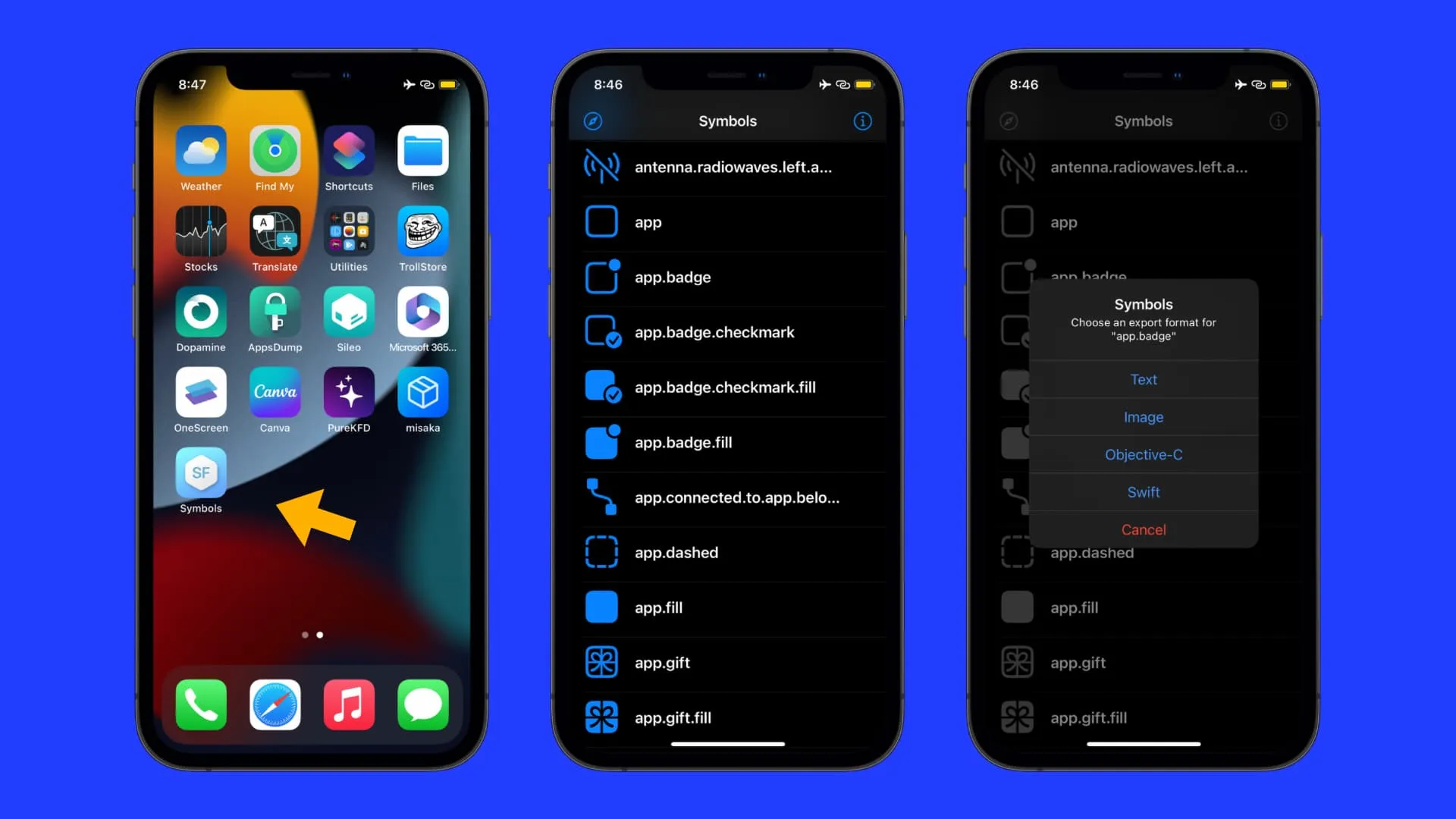Select Image export format option
1456x819 pixels.
[1143, 417]
